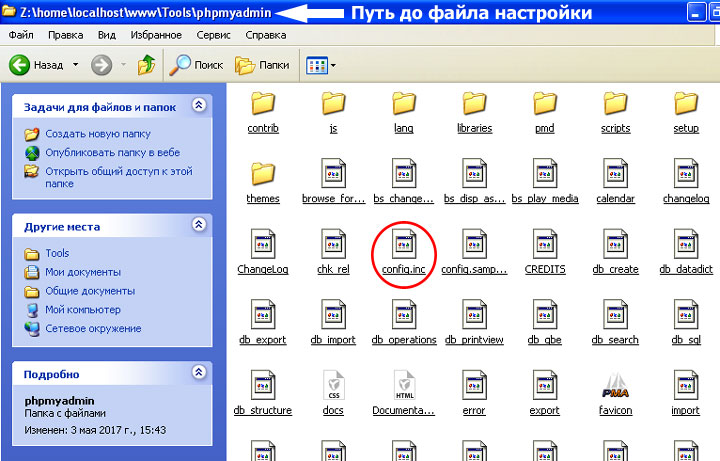
Task: Toggle the Папки folders pane
Action: pyautogui.click(x=262, y=65)
